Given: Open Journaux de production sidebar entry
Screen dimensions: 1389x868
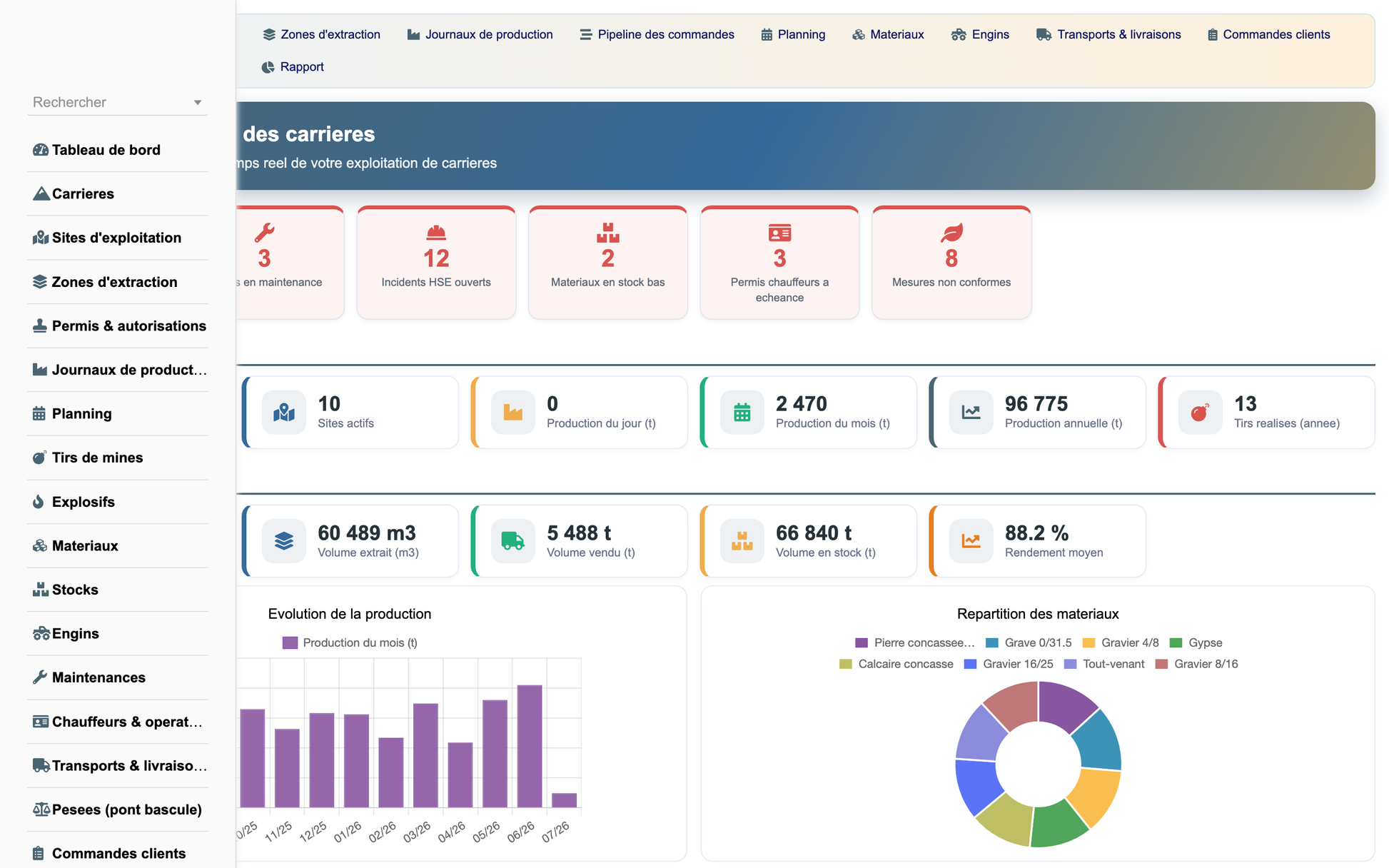Looking at the screenshot, I should coord(118,370).
